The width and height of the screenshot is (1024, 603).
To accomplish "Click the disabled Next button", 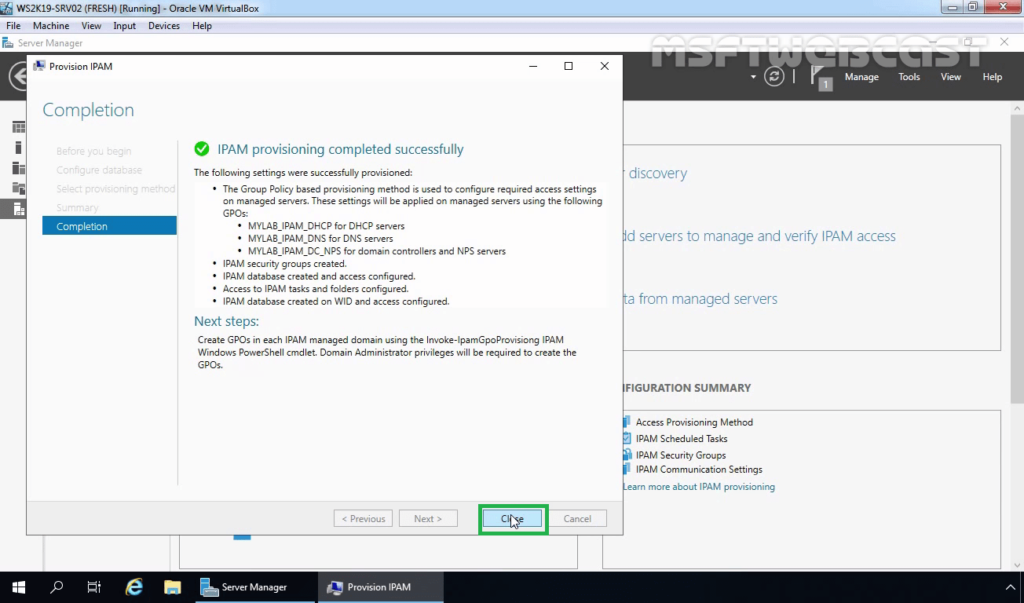I will (x=428, y=519).
